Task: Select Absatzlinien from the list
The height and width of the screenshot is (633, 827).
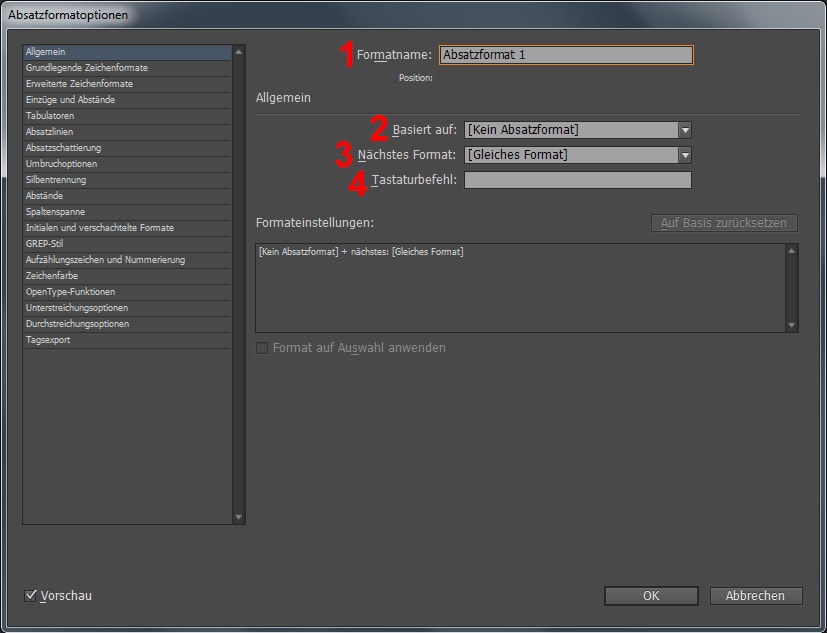Action: 49,132
